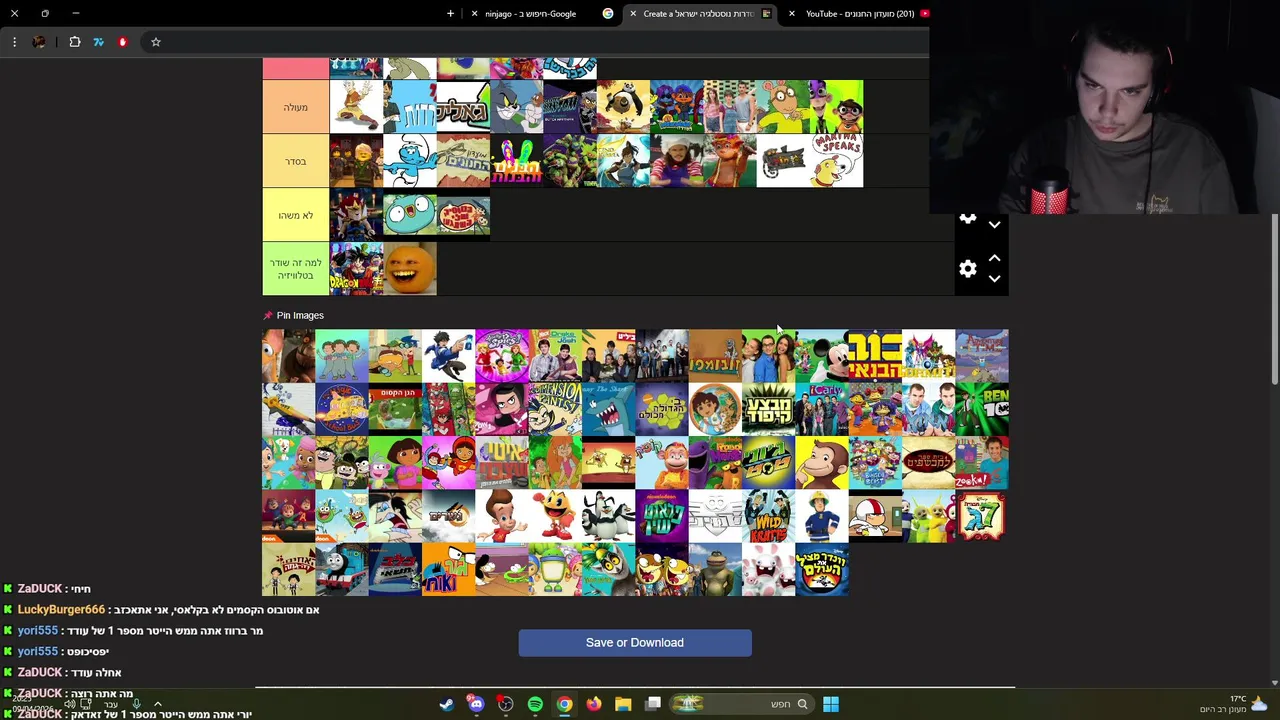Switch to the YouTube tab
The image size is (1280, 720).
pyautogui.click(x=860, y=14)
